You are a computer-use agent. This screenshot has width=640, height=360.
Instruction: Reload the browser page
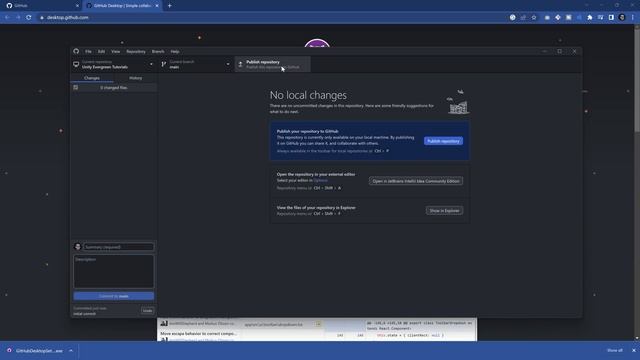click(x=29, y=18)
